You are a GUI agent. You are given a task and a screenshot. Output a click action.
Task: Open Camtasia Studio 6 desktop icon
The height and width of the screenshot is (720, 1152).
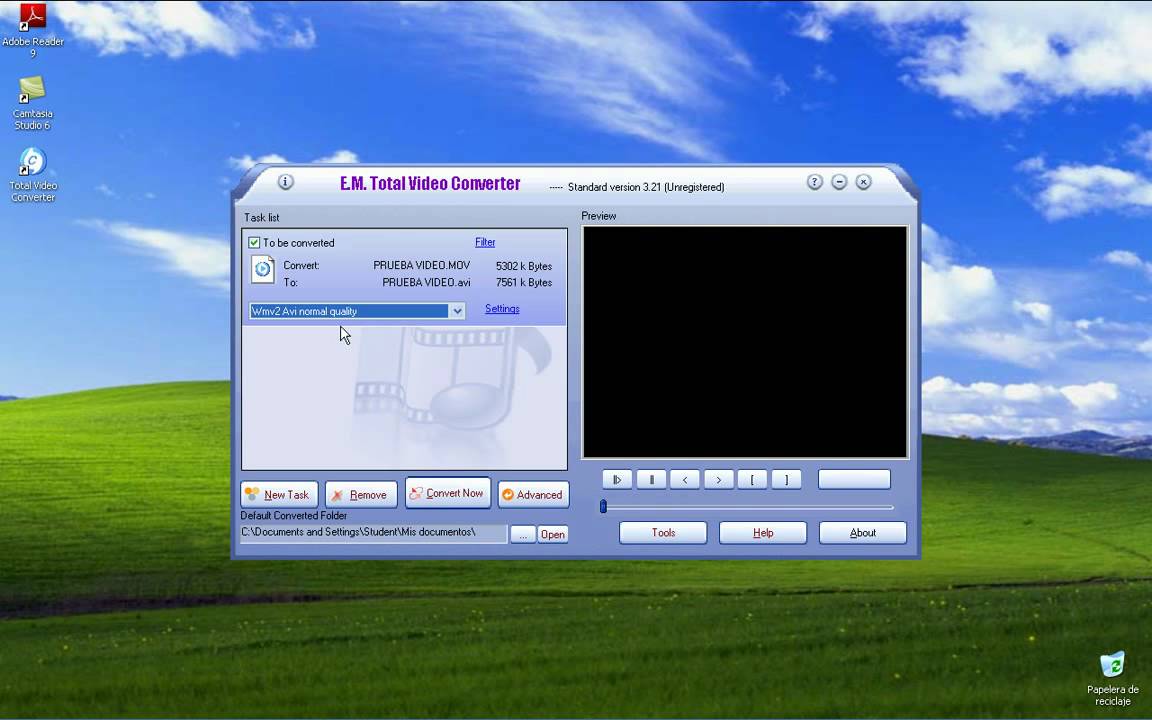click(x=32, y=103)
